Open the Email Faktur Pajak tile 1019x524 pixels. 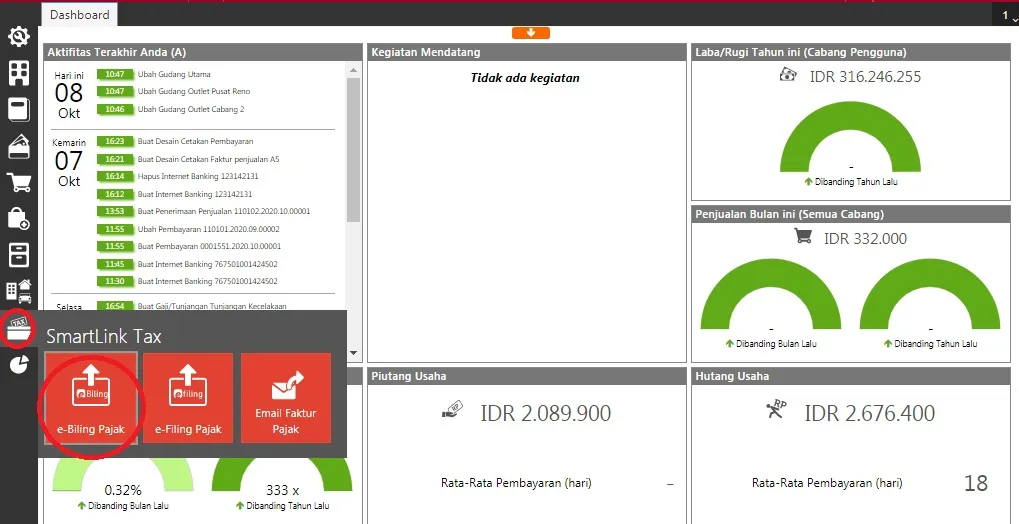tap(286, 399)
